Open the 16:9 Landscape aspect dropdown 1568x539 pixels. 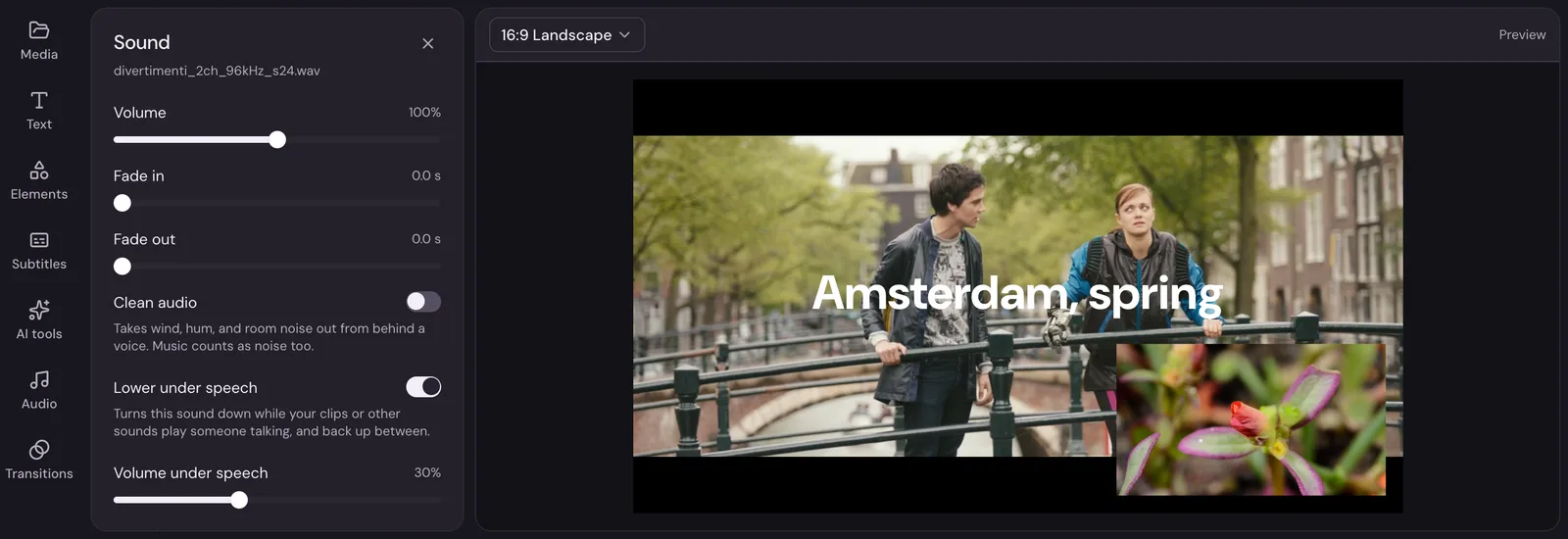[x=566, y=35]
